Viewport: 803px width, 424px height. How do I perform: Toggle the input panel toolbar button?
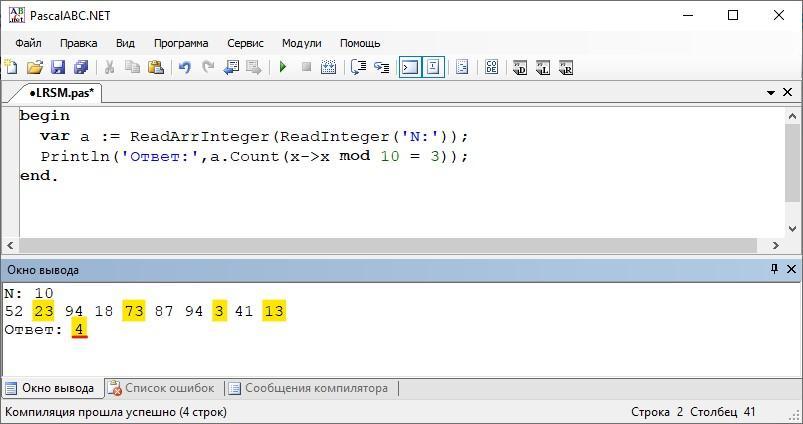pyautogui.click(x=433, y=68)
